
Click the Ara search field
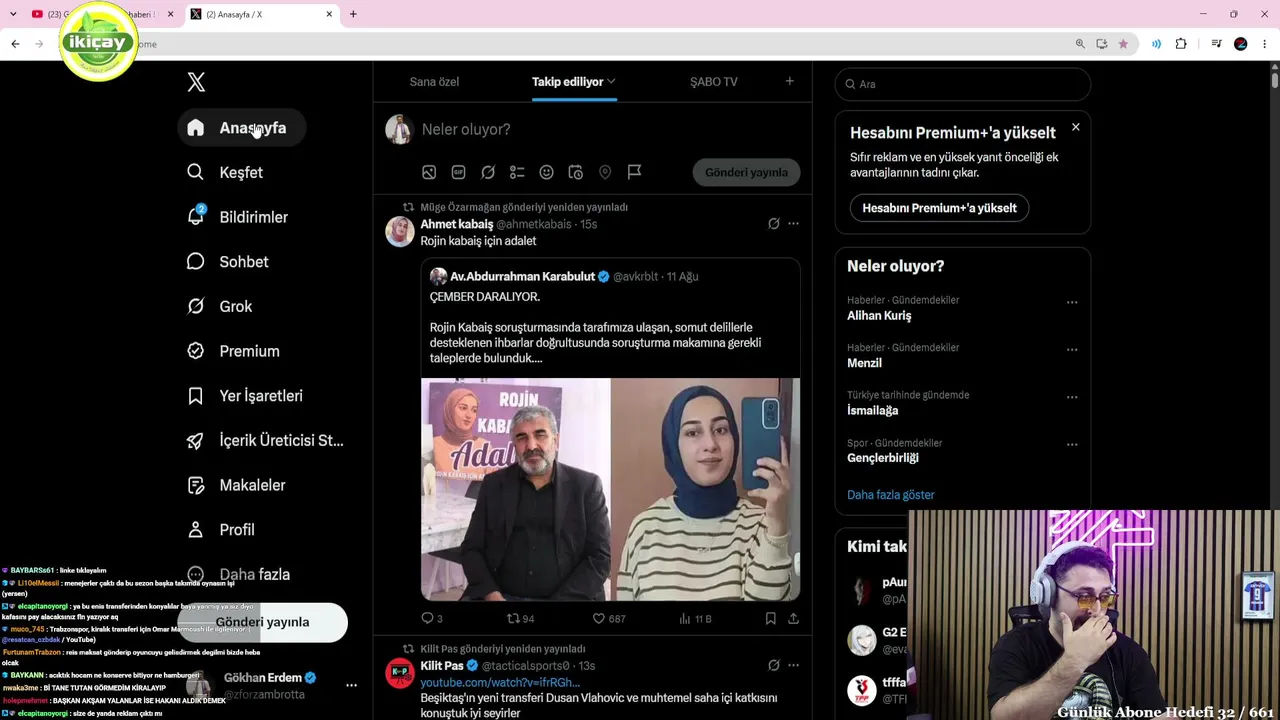962,84
